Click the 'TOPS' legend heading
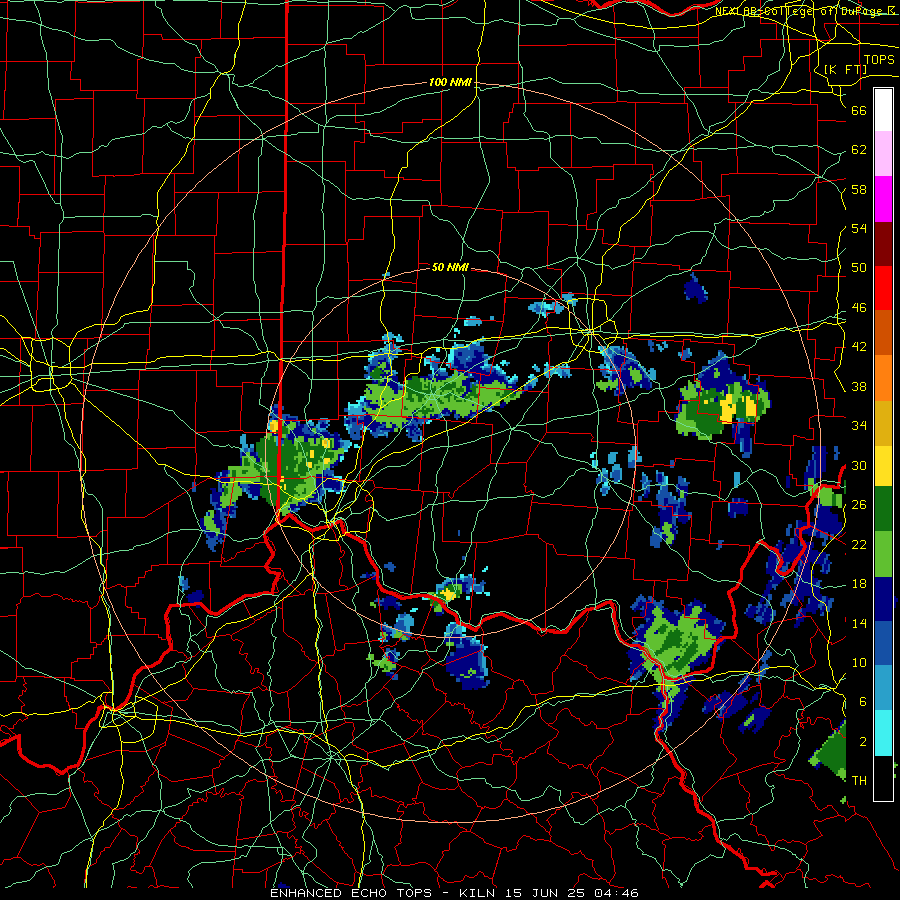The image size is (900, 900). 879,60
